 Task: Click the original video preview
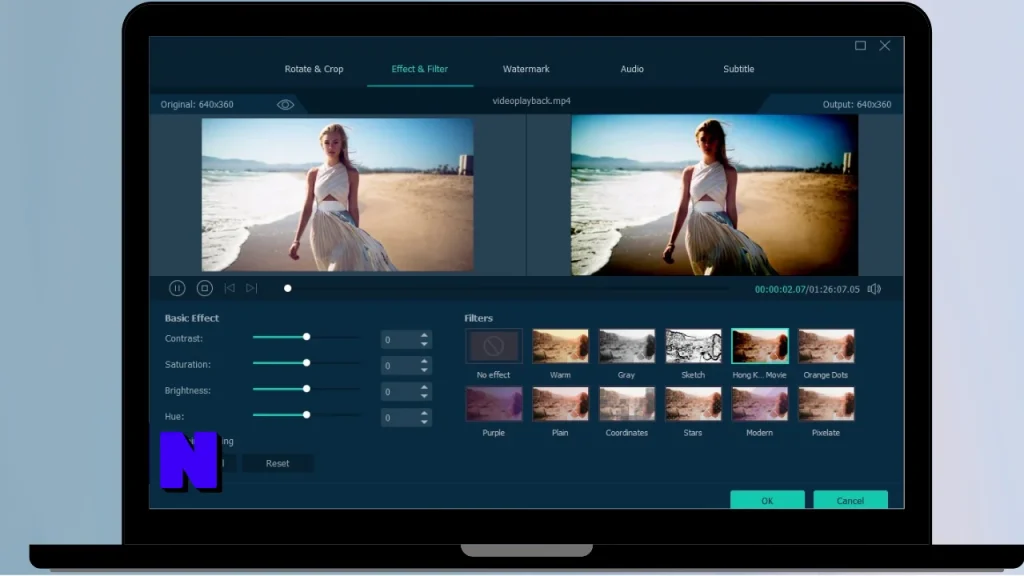tap(338, 195)
